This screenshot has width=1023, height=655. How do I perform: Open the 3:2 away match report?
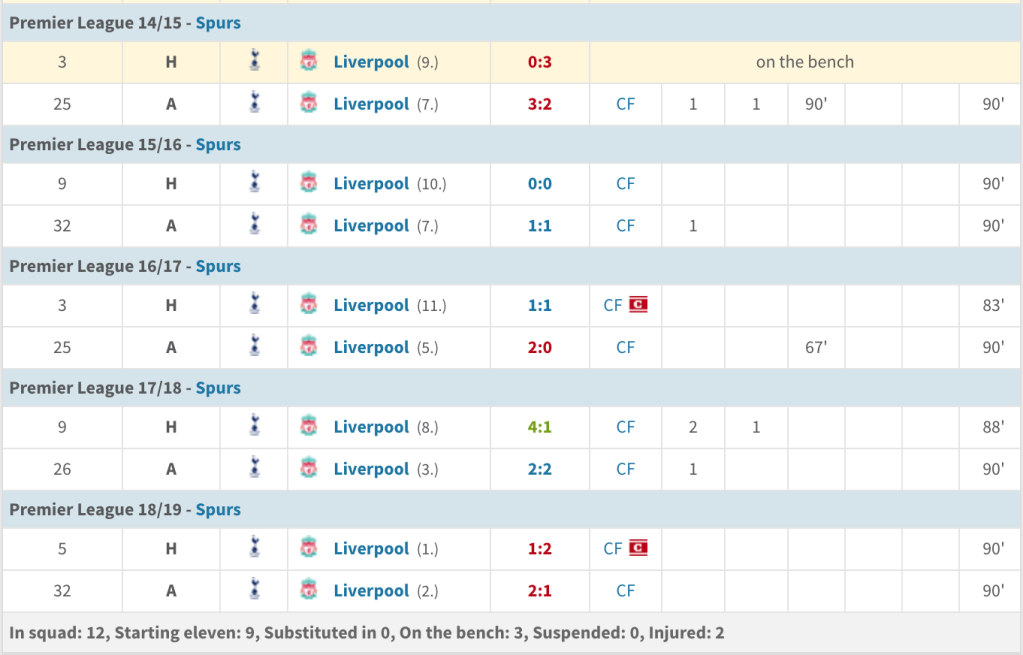pyautogui.click(x=540, y=104)
